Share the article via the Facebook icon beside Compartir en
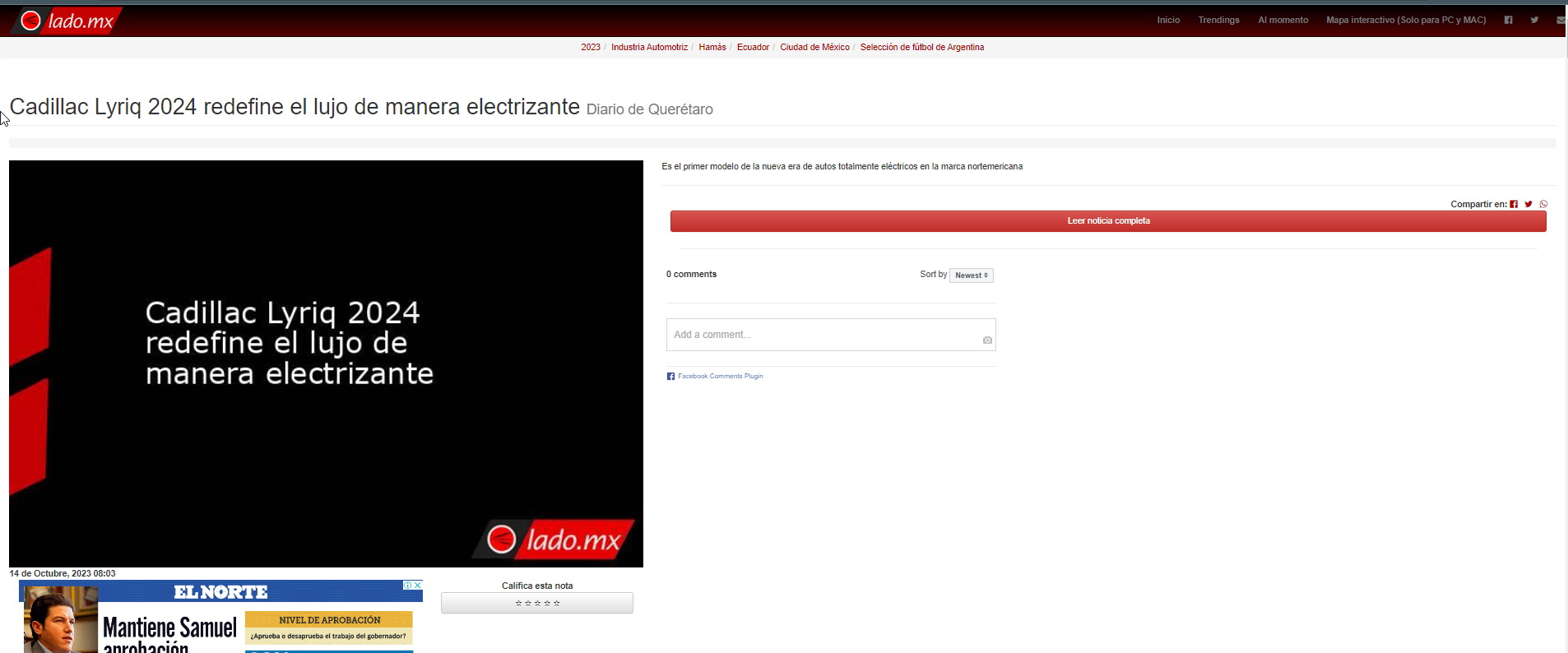 [1514, 204]
